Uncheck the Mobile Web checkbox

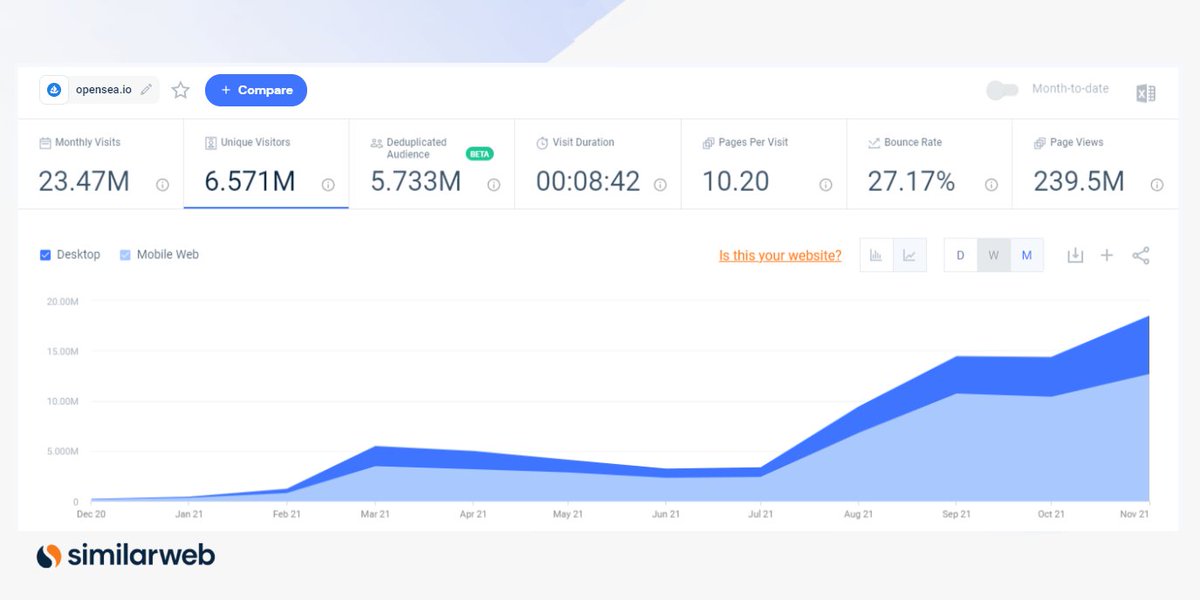125,255
